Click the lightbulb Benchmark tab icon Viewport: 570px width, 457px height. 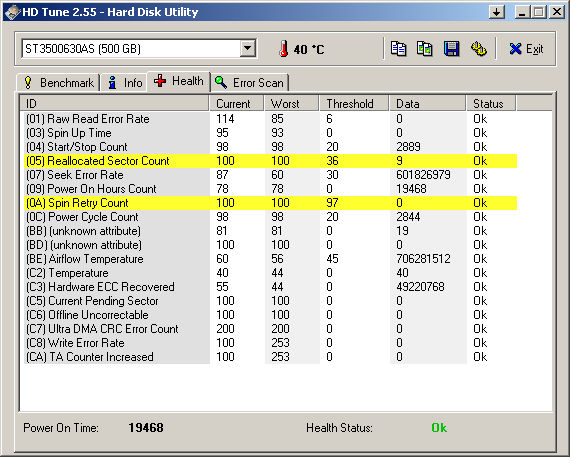click(x=28, y=83)
